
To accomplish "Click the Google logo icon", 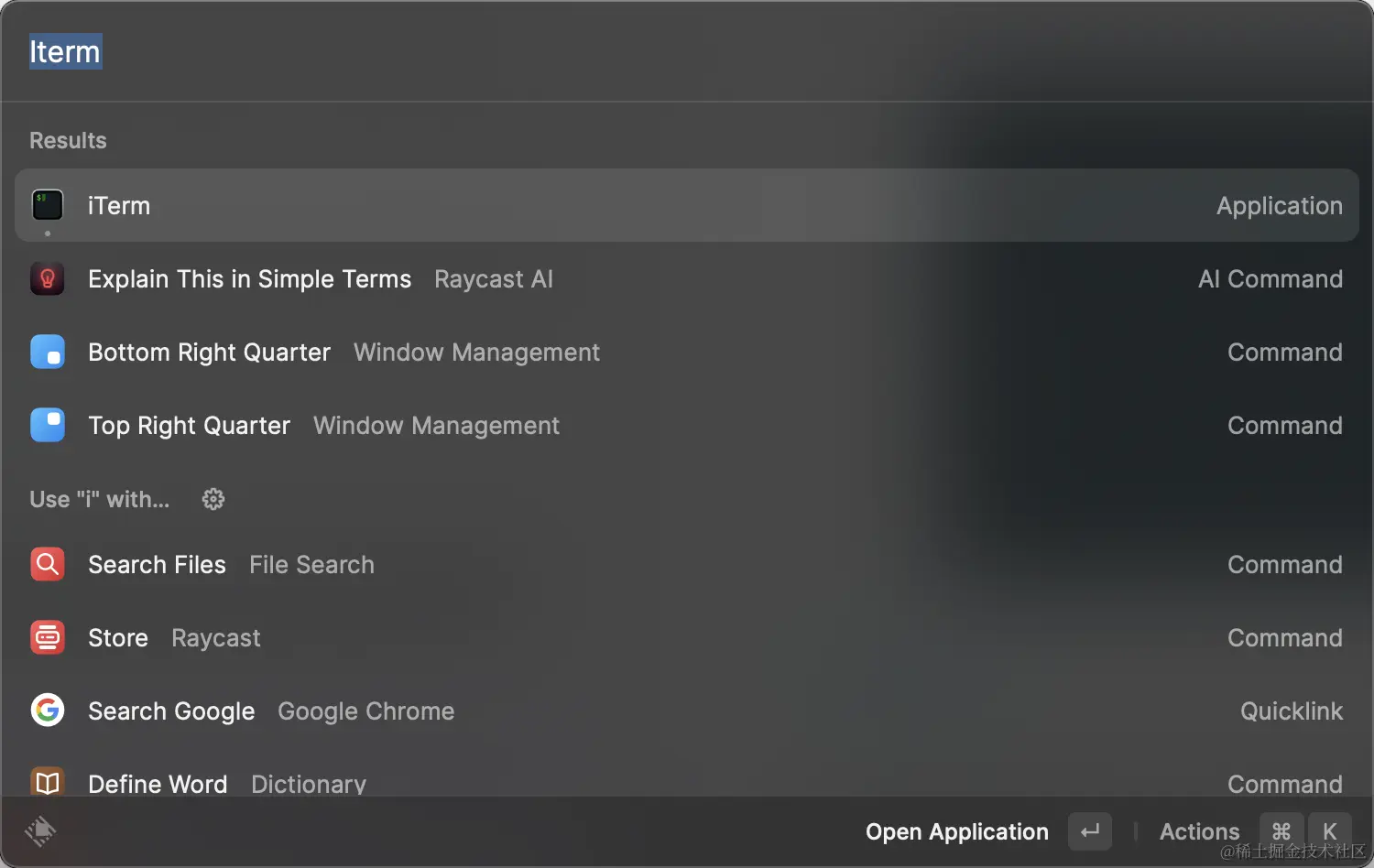I will pos(48,711).
